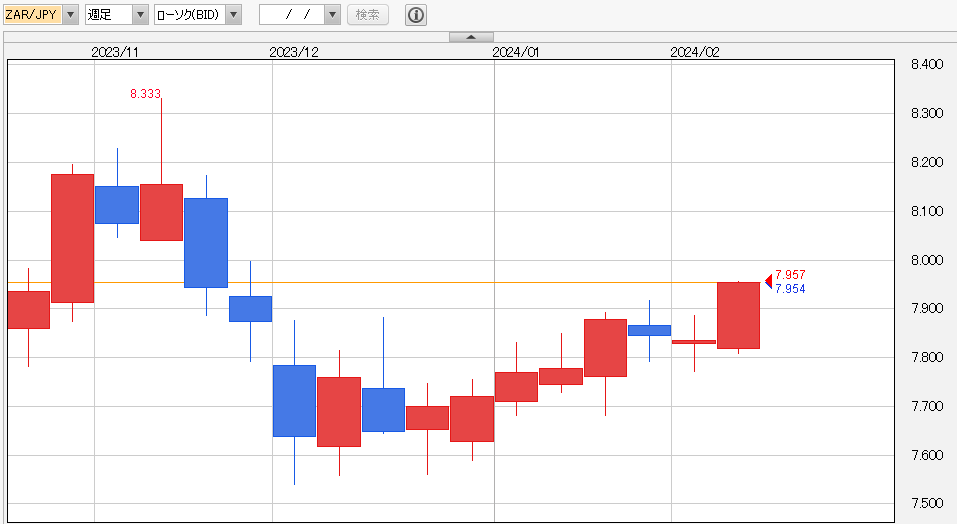Open the date picker dropdown arrow
Image resolution: width=957 pixels, height=524 pixels.
point(333,15)
